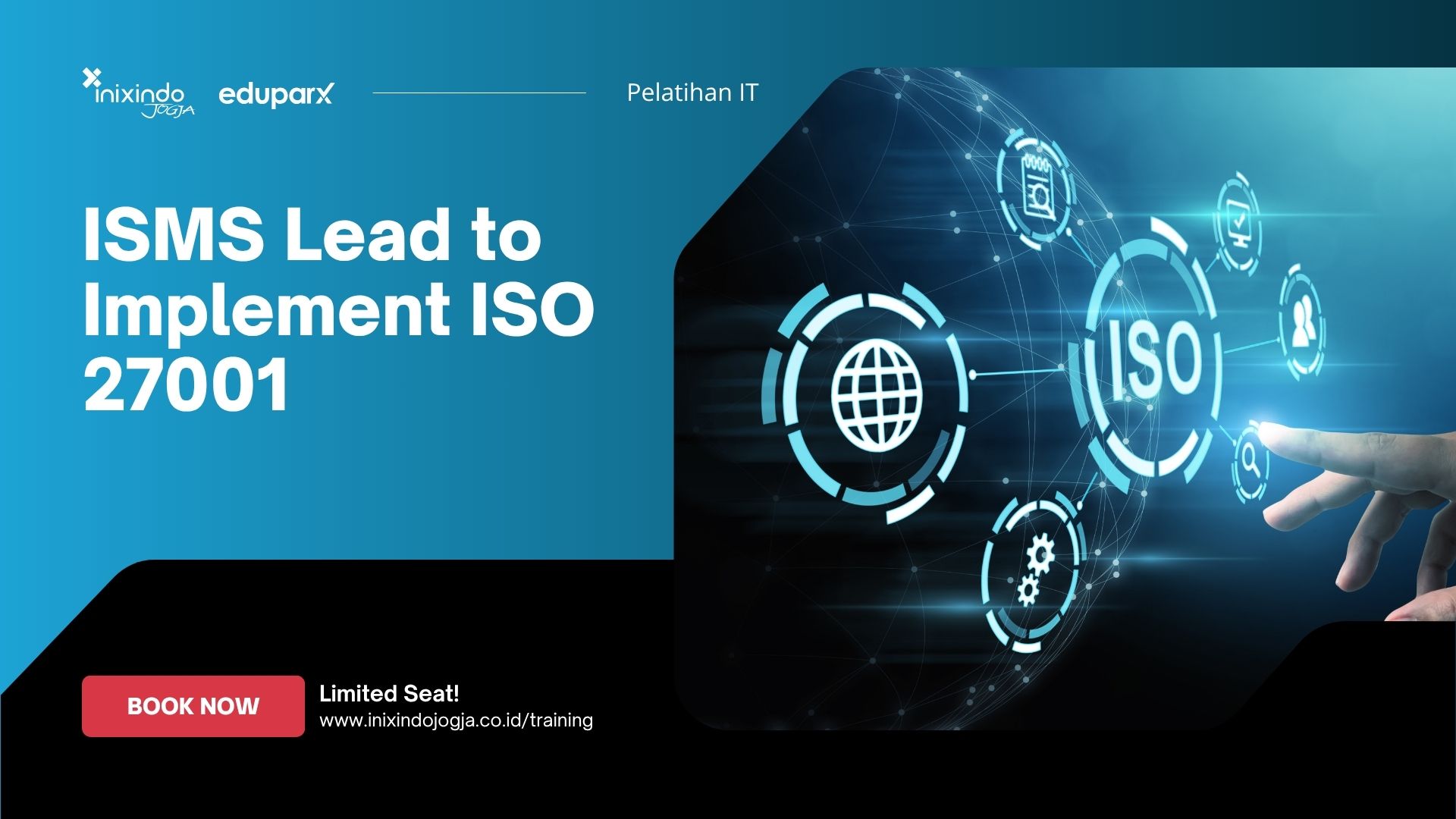The image size is (1456, 819).
Task: Click the Pelatihan IT label
Action: coord(692,93)
